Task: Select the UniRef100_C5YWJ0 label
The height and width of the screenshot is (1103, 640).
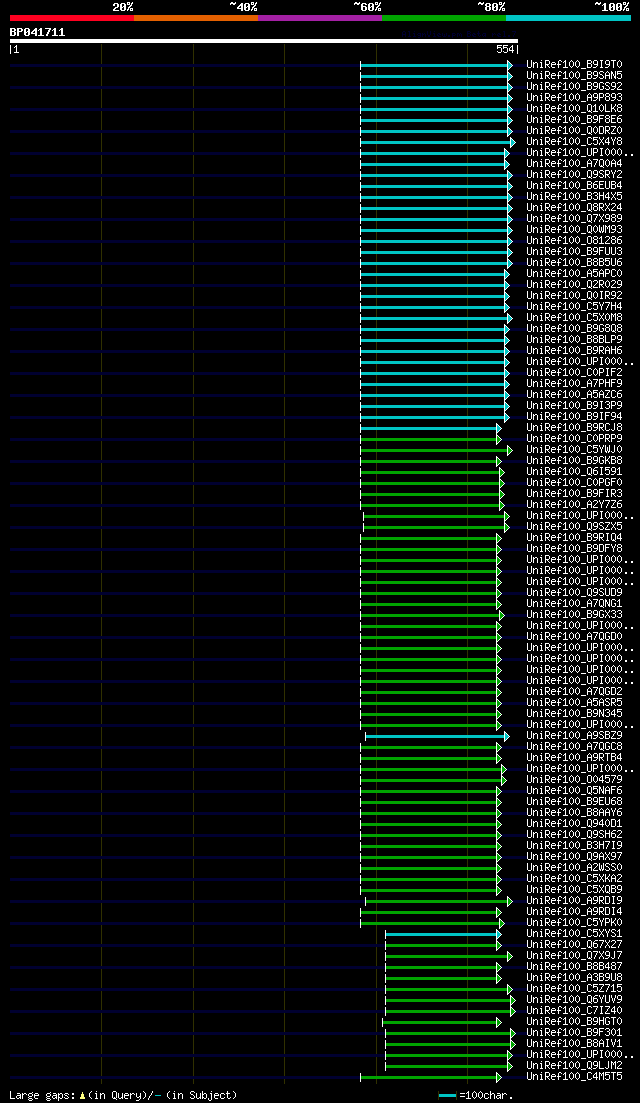Action: [574, 450]
